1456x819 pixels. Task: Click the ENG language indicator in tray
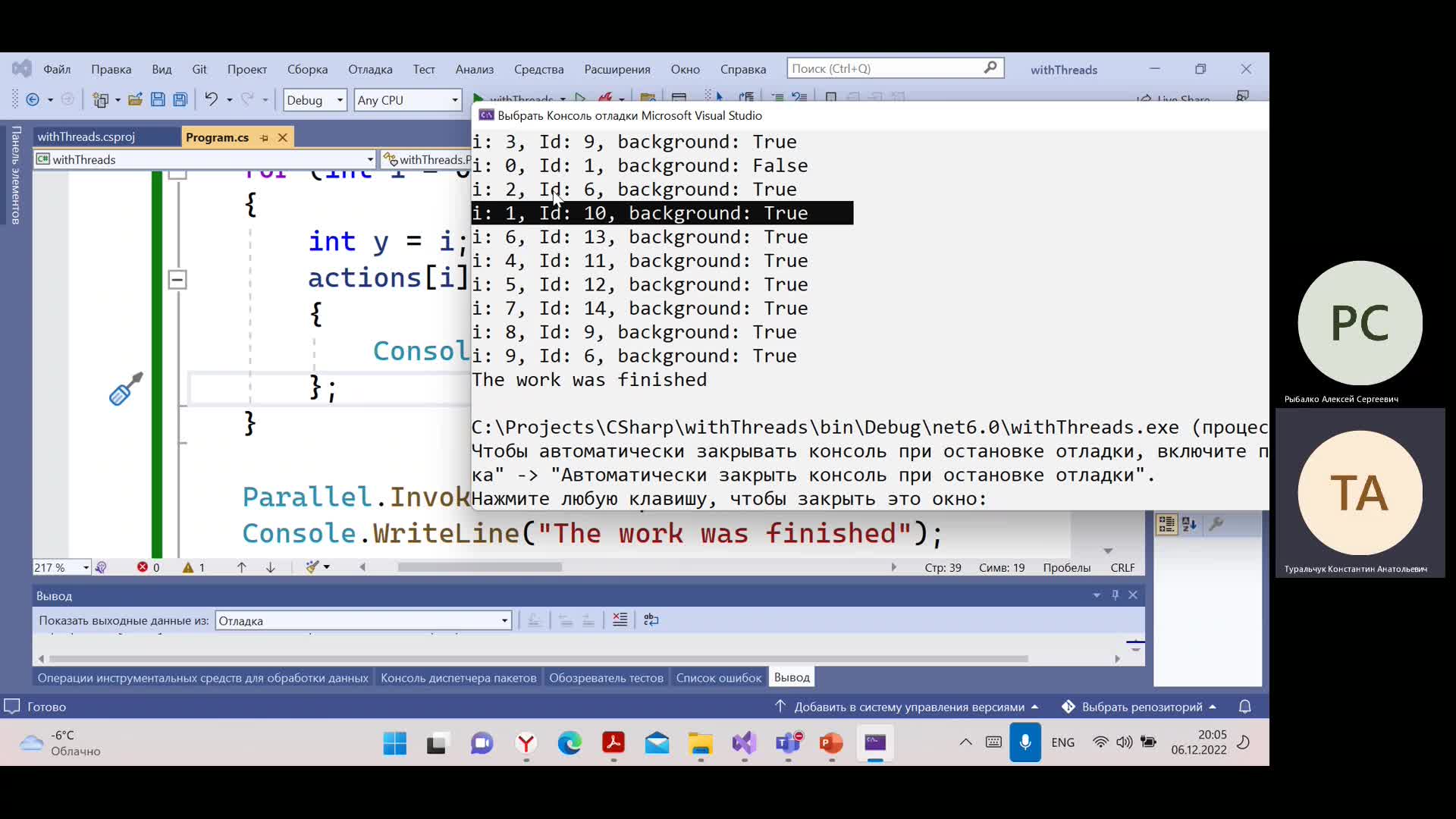coord(1062,742)
